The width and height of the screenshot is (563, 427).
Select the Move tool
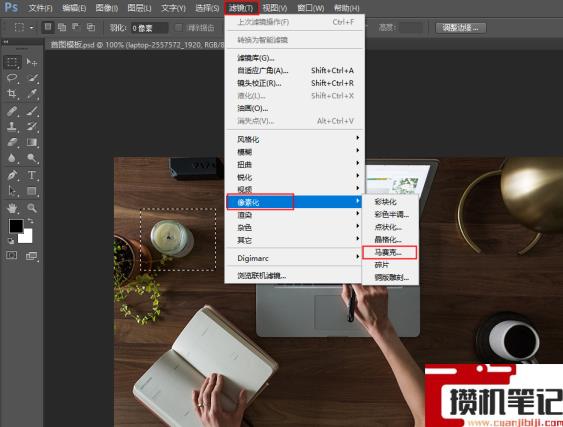(x=32, y=62)
